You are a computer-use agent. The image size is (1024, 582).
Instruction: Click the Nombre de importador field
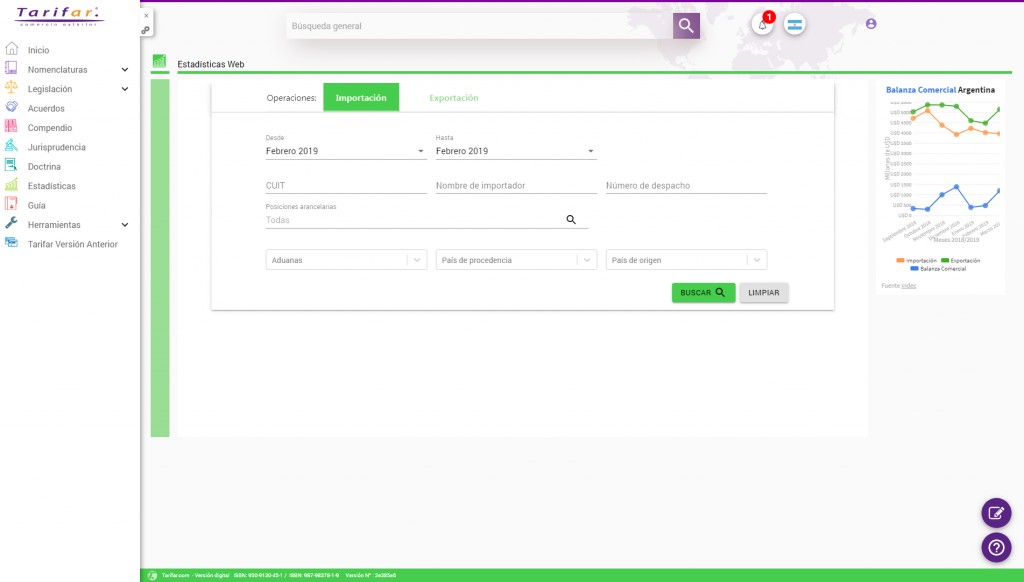pyautogui.click(x=516, y=186)
